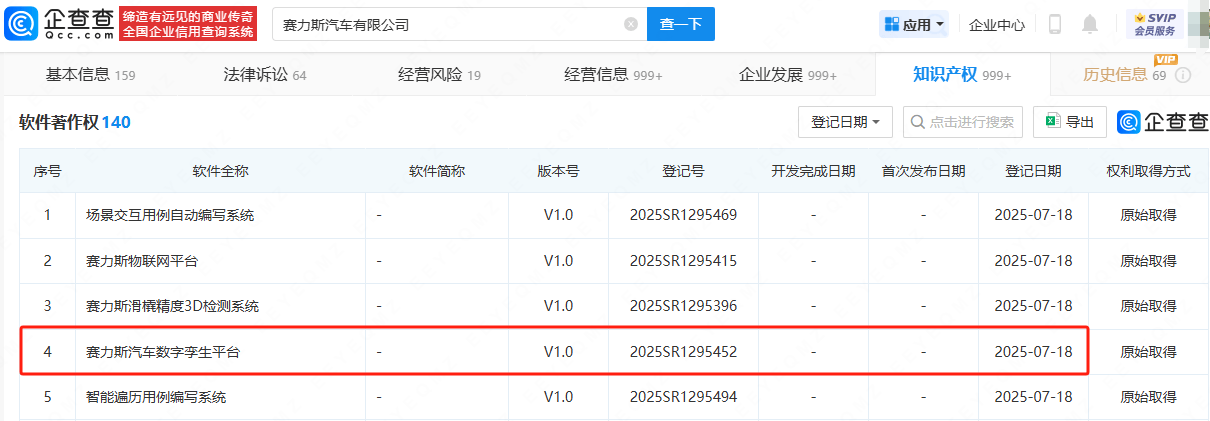Open the mobile phone icon in the header
Viewport: 1210px width, 421px height.
click(x=1055, y=24)
